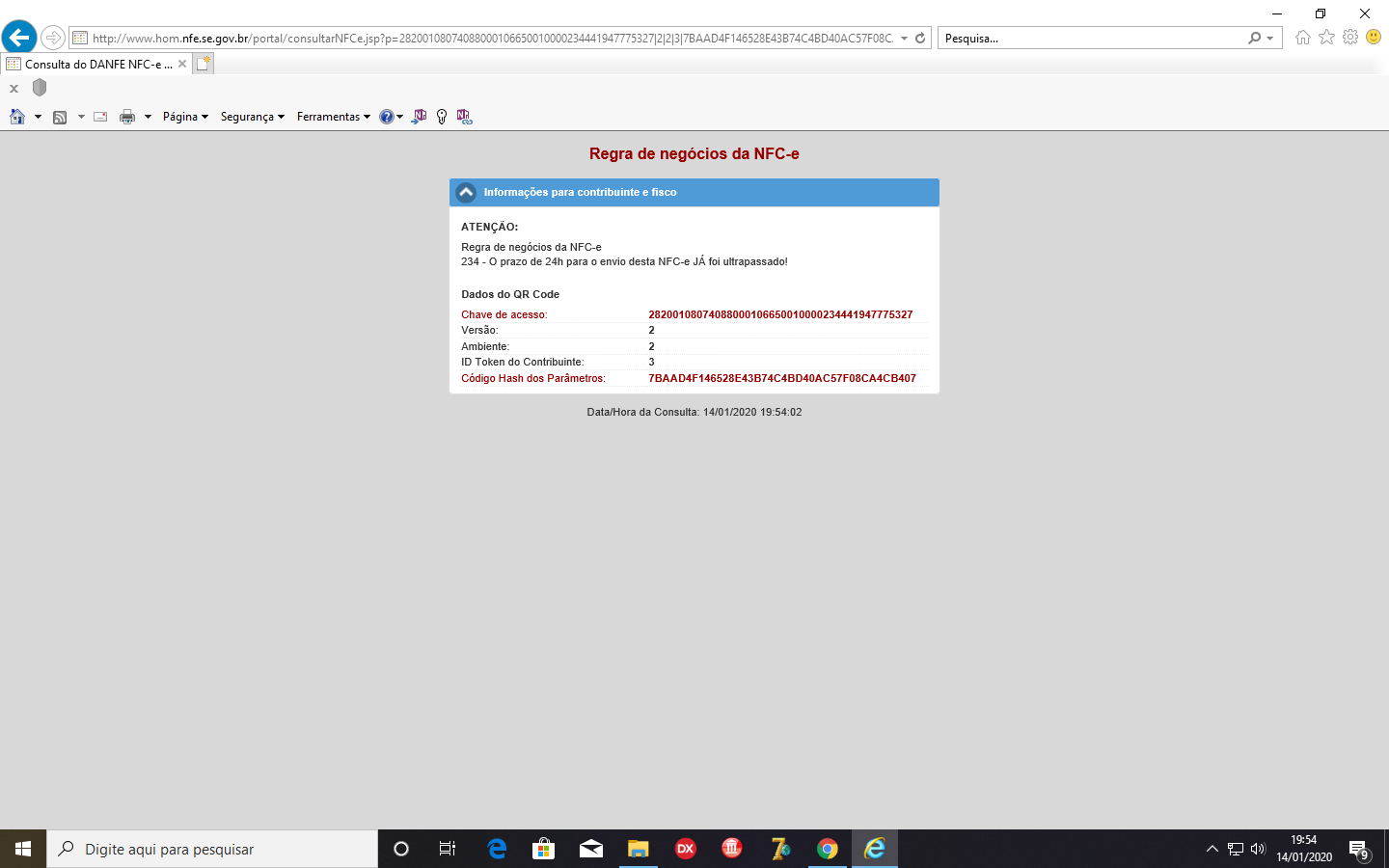The image size is (1389, 868).
Task: Open the yellow 7 app on taskbar
Action: point(780,849)
